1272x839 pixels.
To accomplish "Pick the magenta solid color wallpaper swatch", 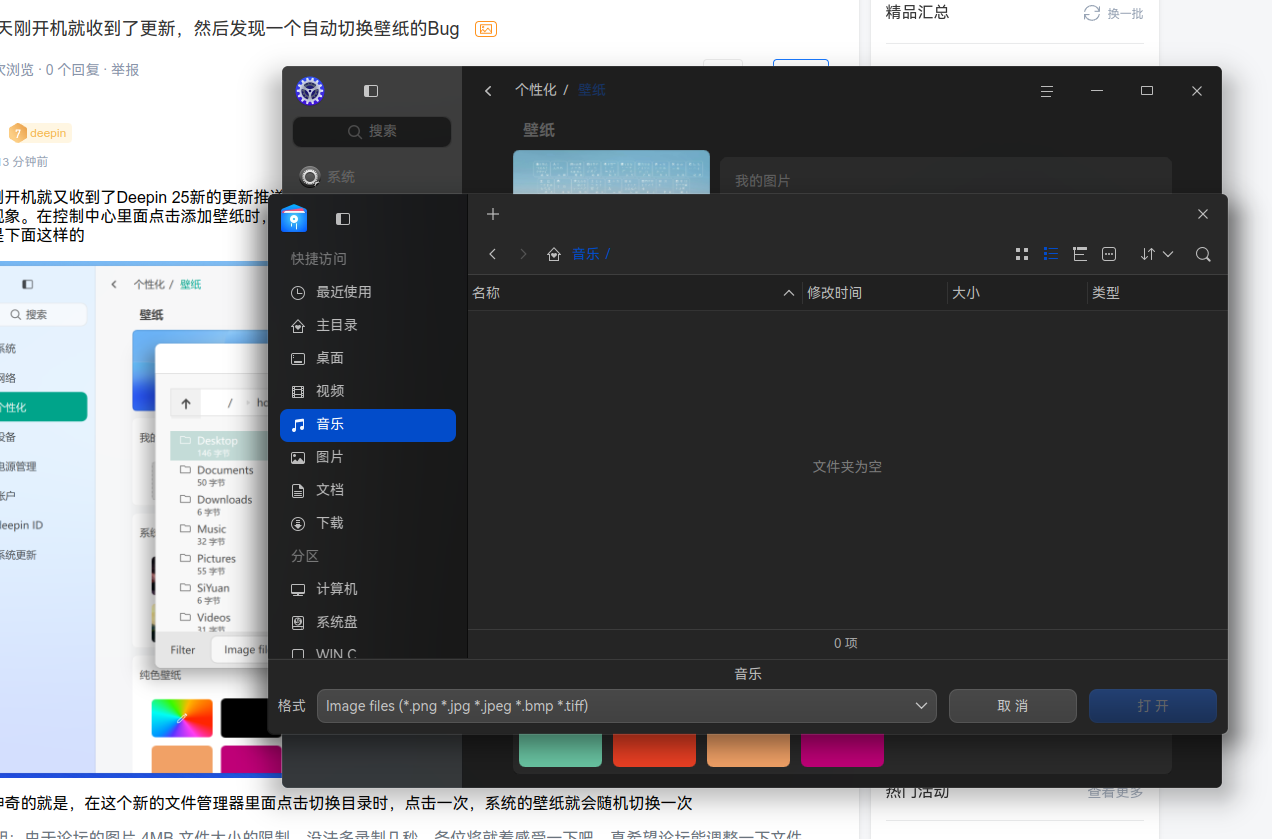I will (842, 750).
